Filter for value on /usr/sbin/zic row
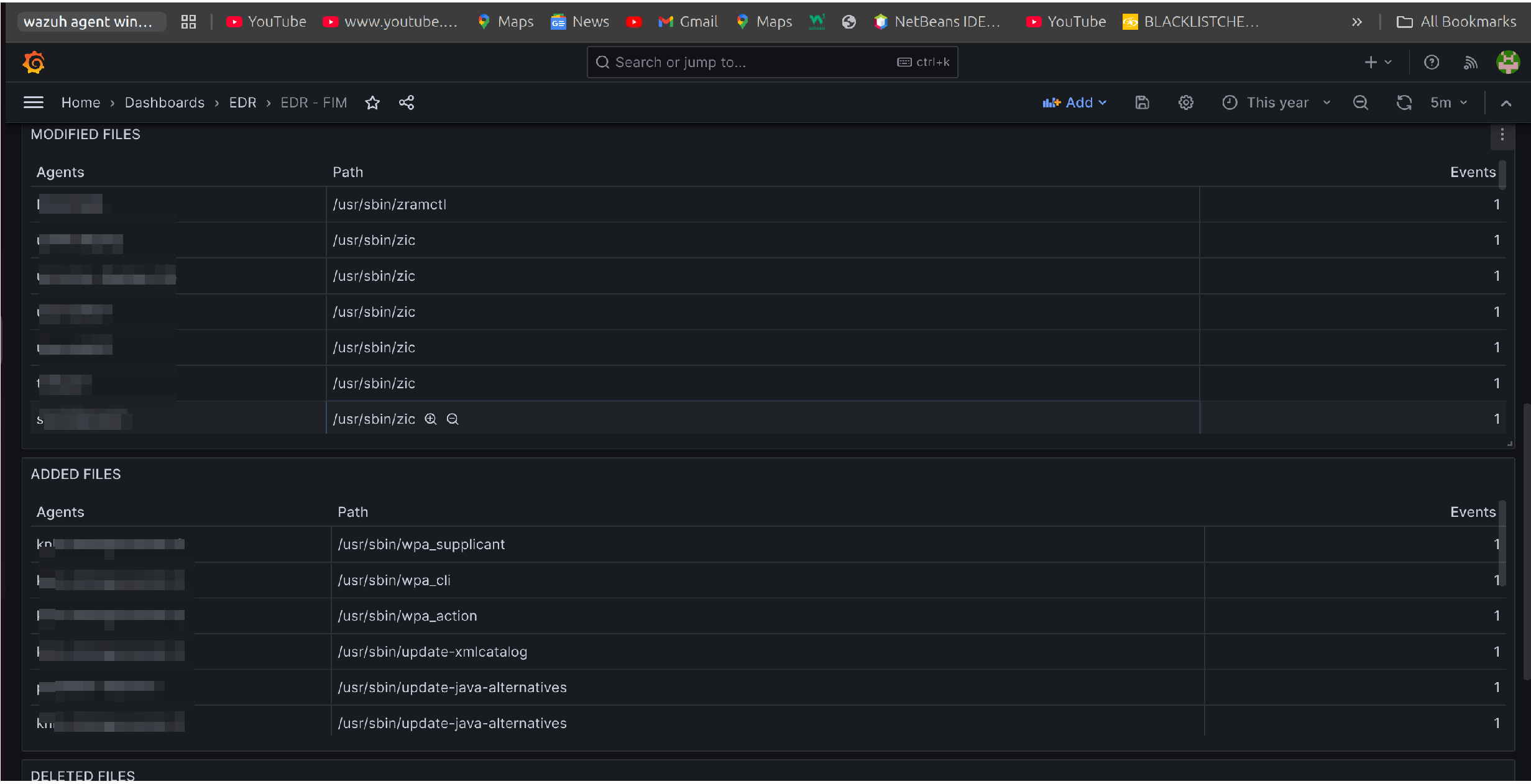Viewport: 1531px width, 784px height. pyautogui.click(x=430, y=419)
